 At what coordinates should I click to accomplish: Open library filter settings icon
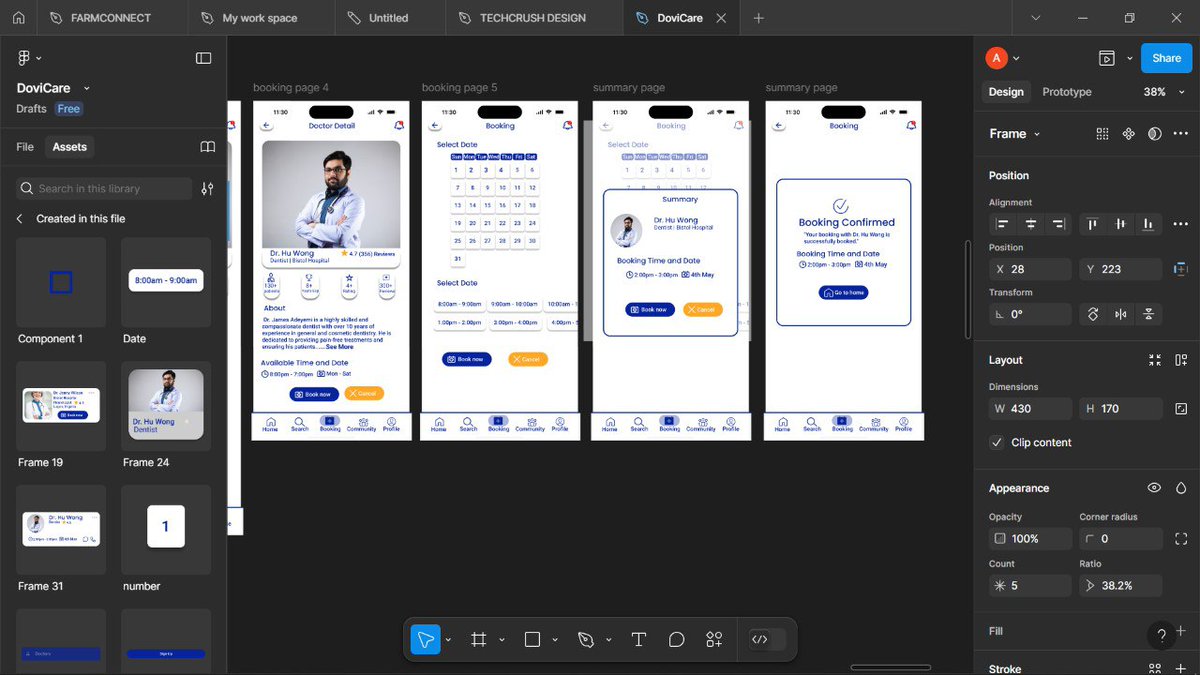(207, 188)
